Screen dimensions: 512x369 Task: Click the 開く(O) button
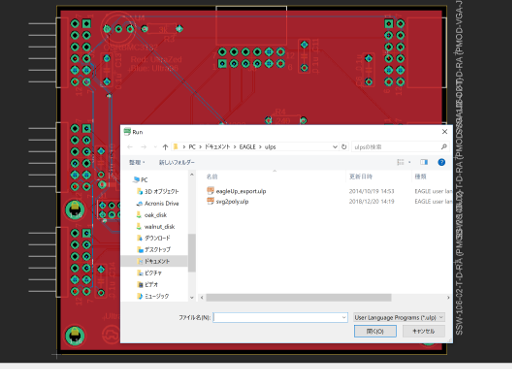(x=375, y=331)
